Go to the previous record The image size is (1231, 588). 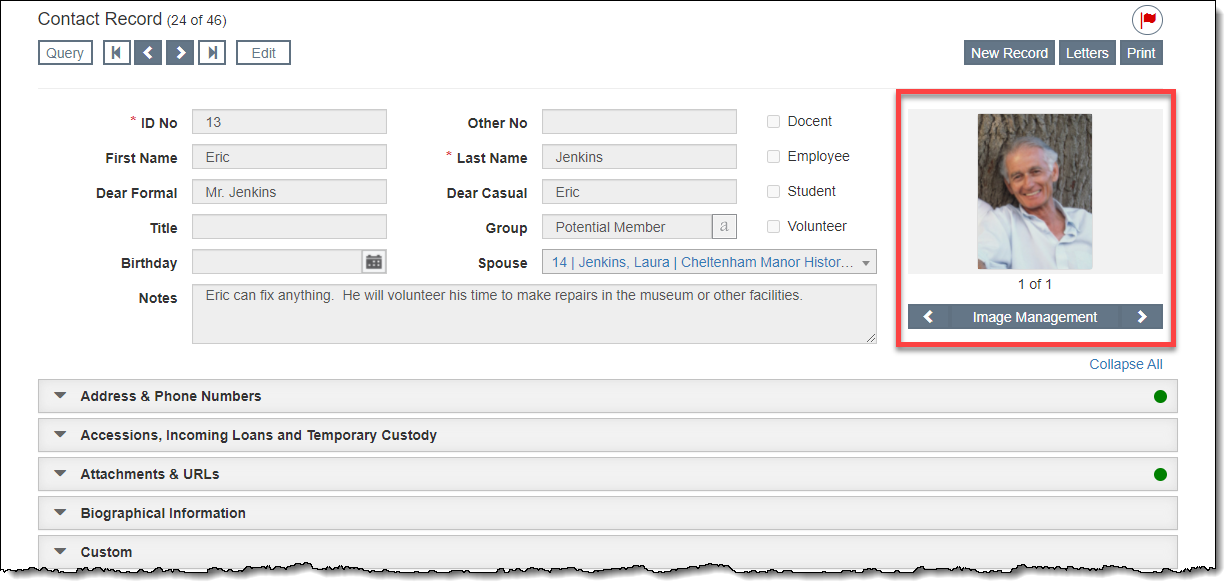pyautogui.click(x=148, y=53)
